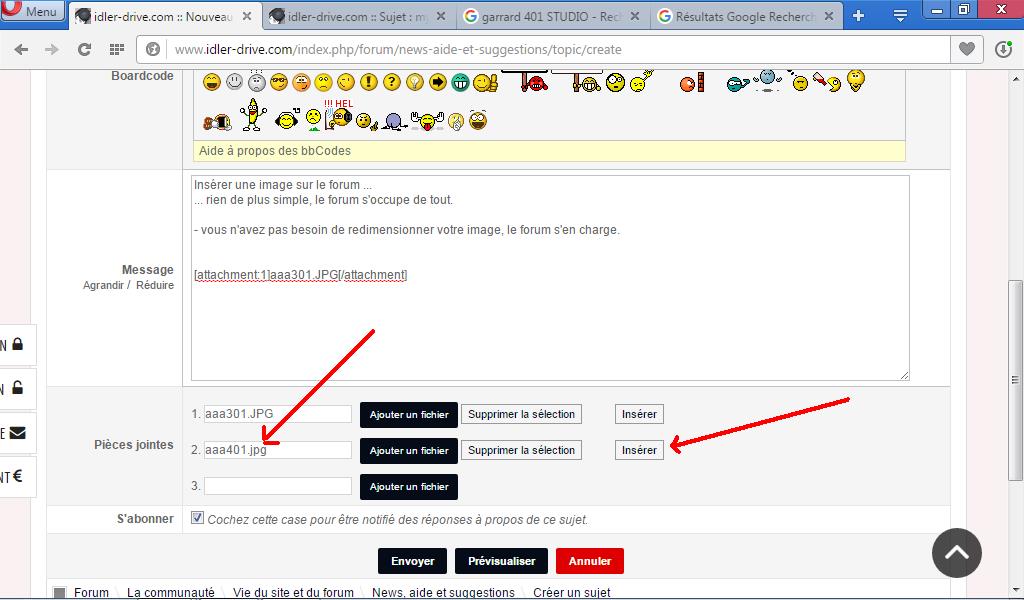Open the speed dial grid icon

click(x=116, y=49)
